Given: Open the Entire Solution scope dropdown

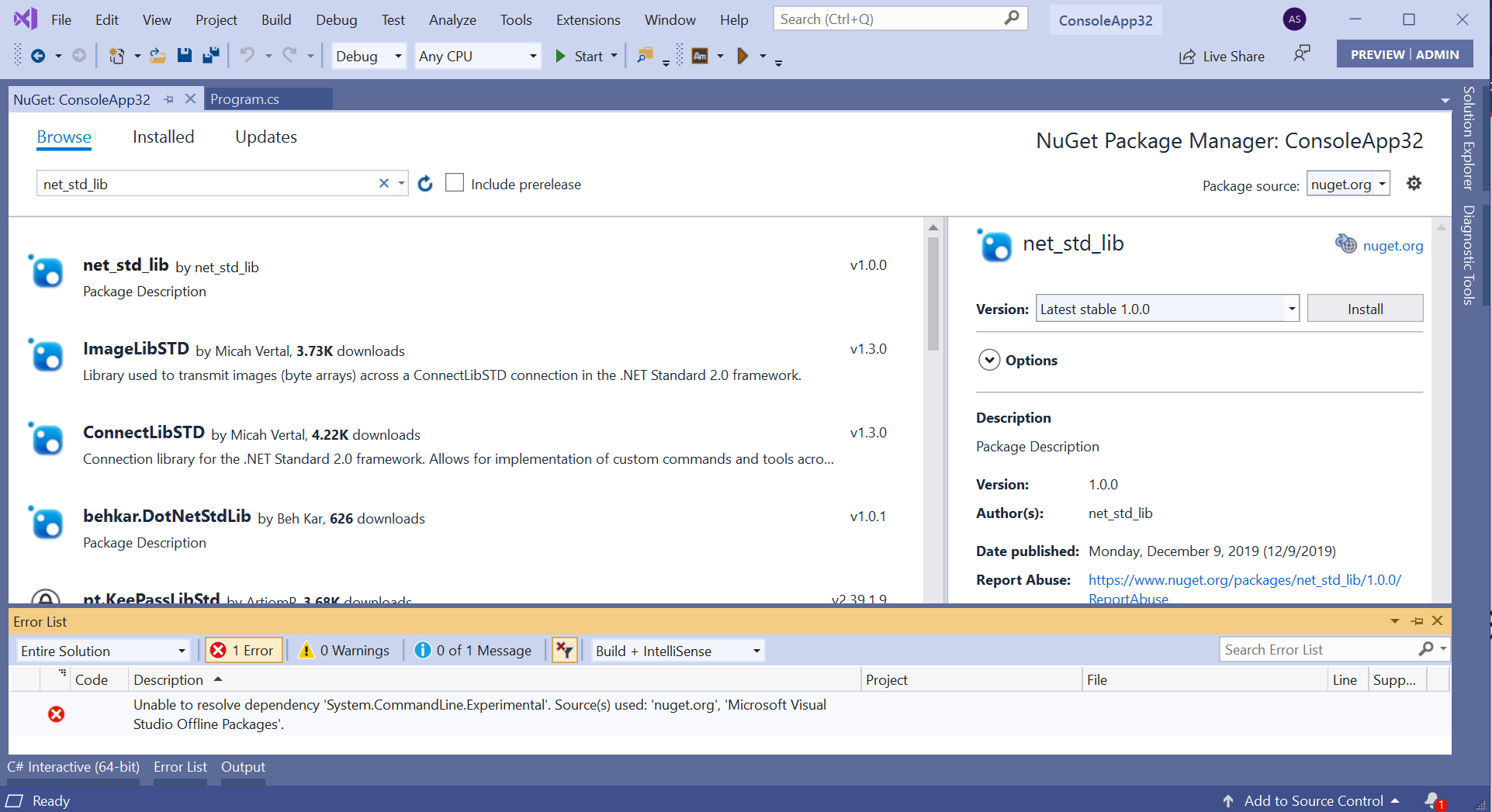Looking at the screenshot, I should tap(103, 651).
